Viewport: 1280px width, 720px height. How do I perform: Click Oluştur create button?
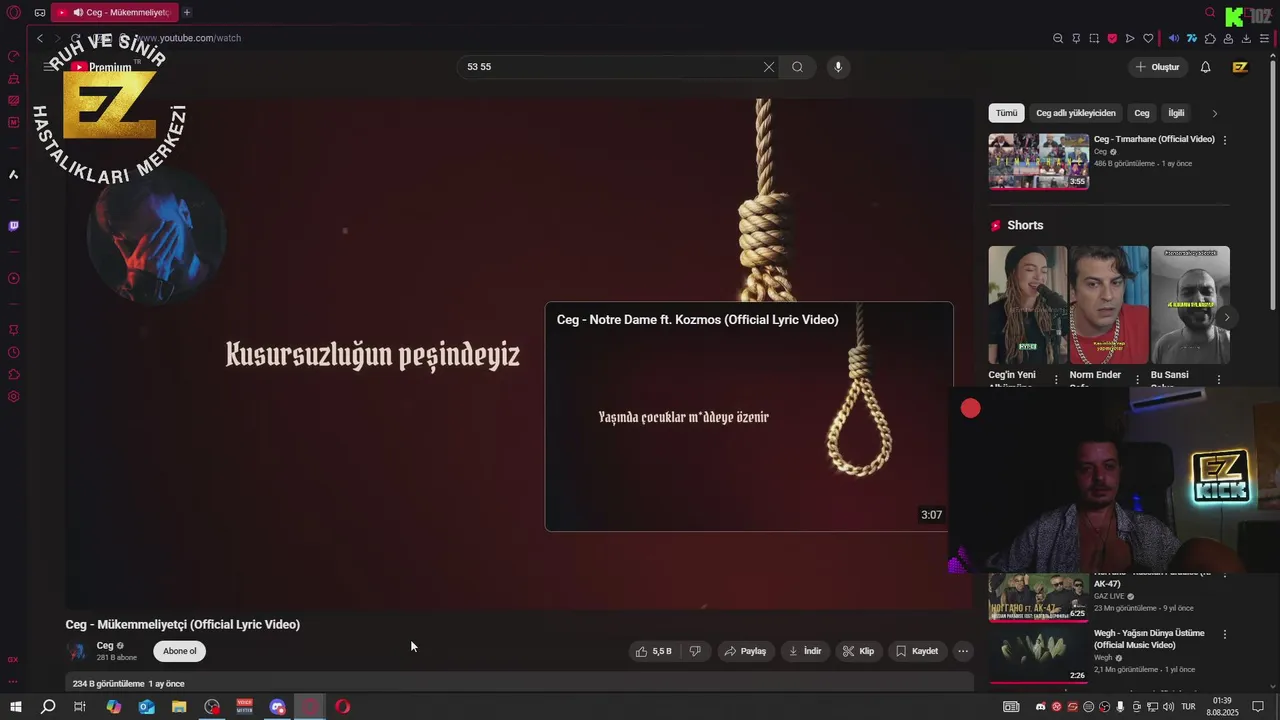point(1158,67)
